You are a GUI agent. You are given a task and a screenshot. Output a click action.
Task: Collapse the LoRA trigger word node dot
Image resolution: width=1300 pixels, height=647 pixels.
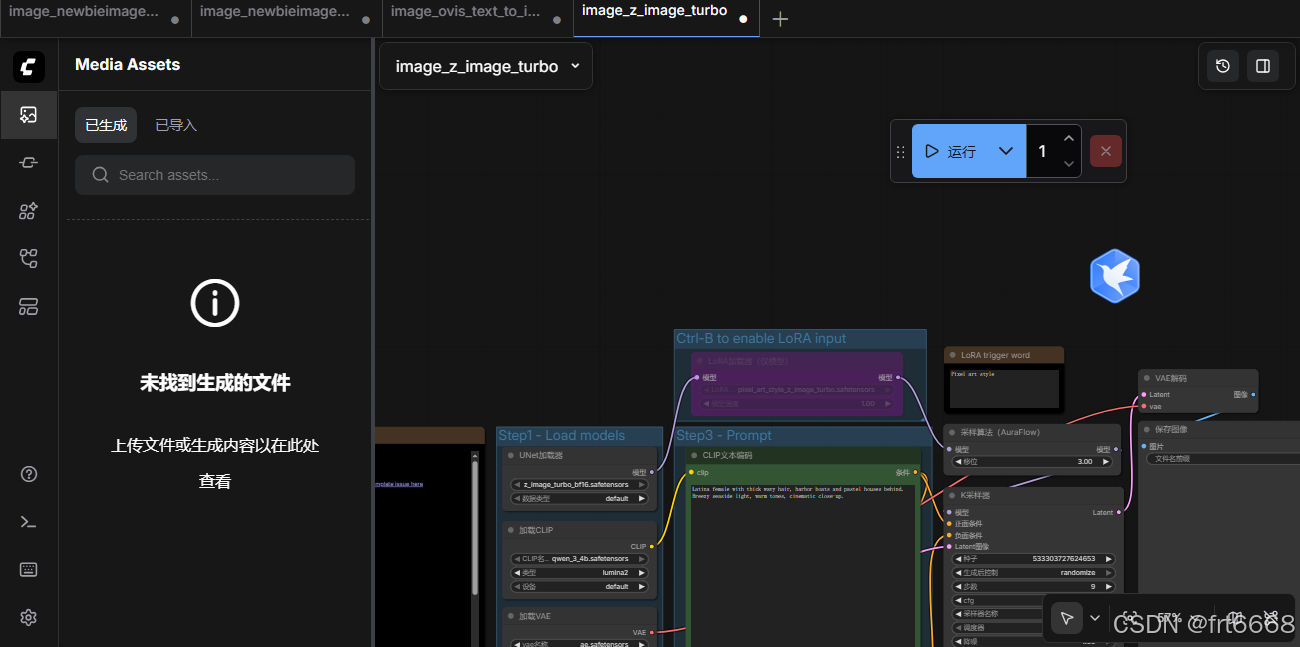[x=952, y=355]
